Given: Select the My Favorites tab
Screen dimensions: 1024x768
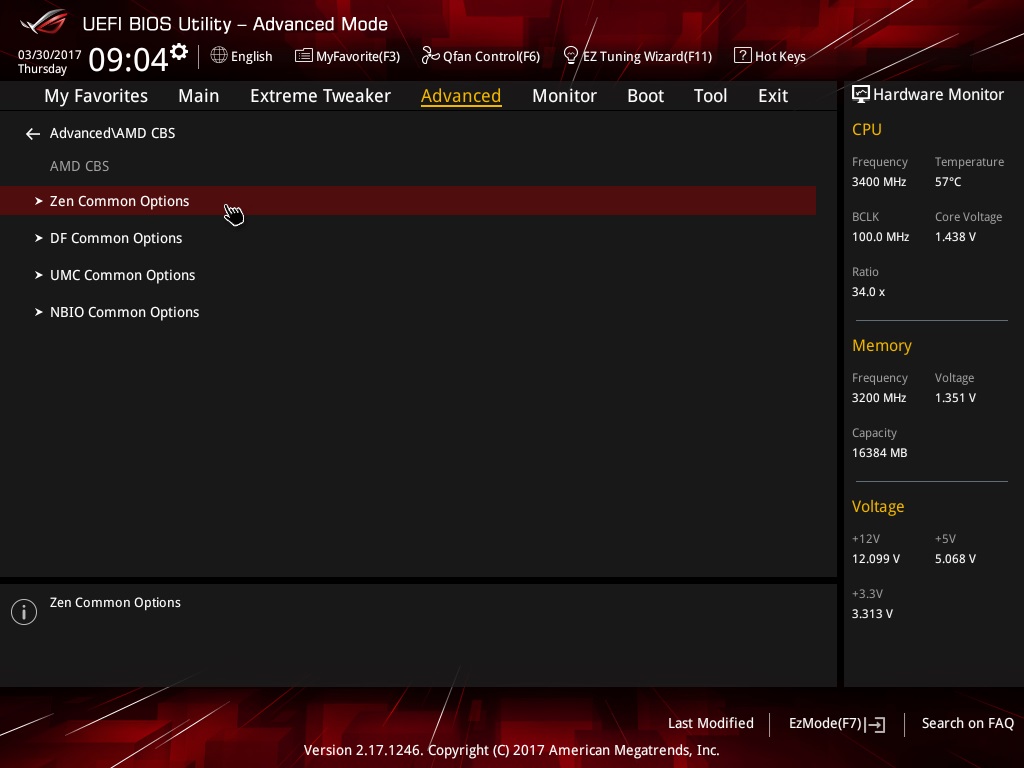Looking at the screenshot, I should click(96, 96).
